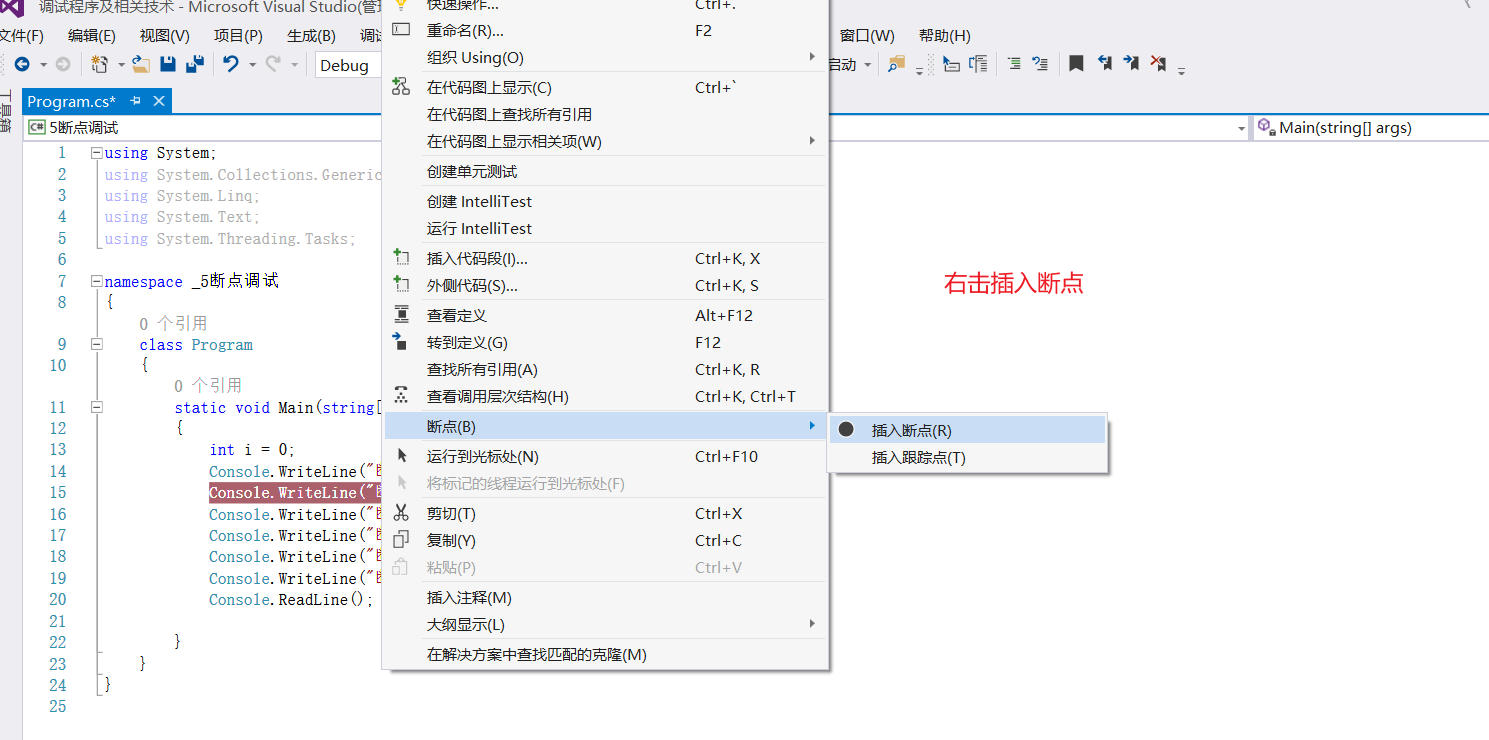This screenshot has height=740, width=1489.
Task: Collapse the namespace _5断点调试 outline region
Action: tap(95, 280)
